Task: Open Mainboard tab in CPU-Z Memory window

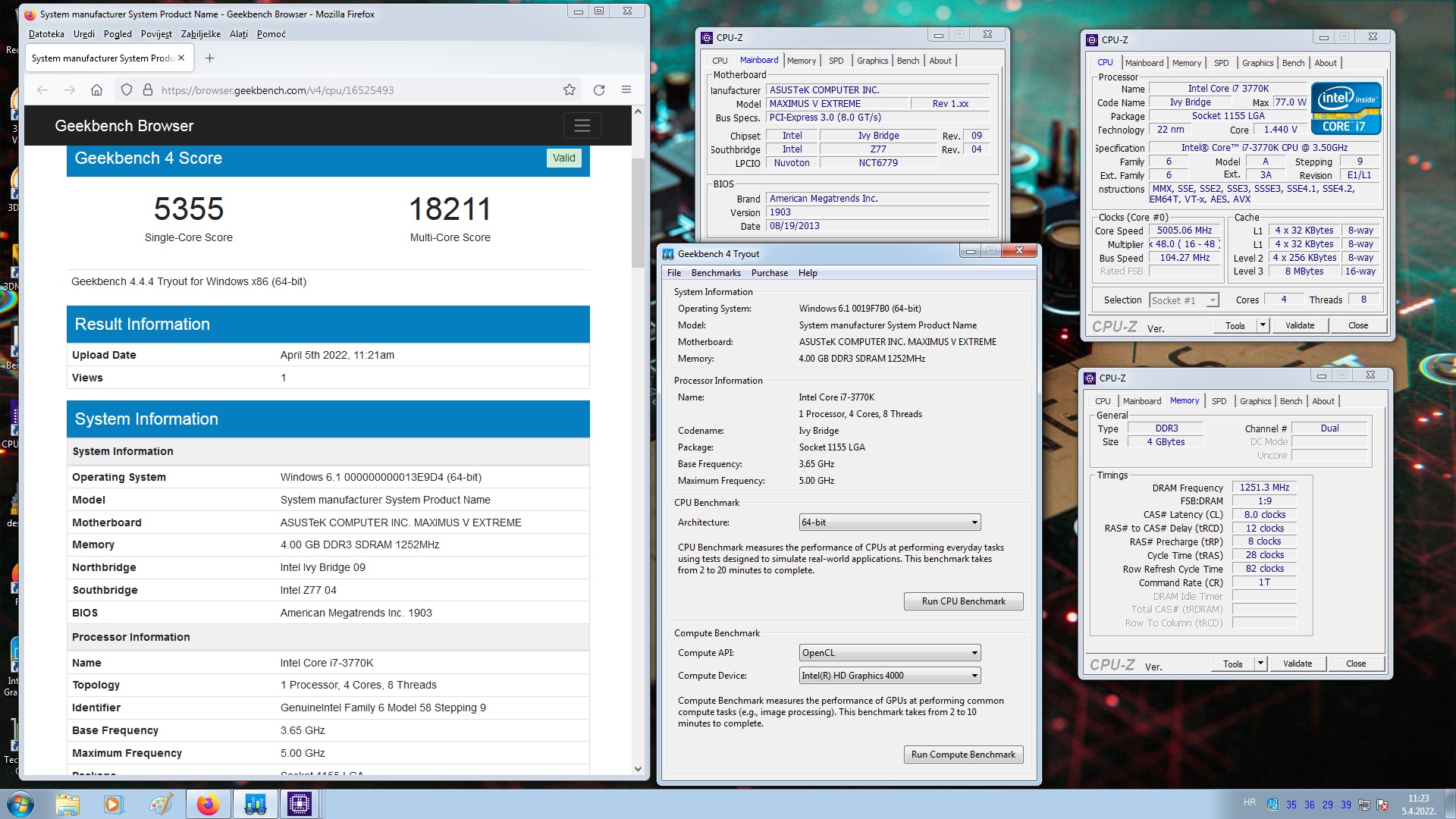Action: [x=1141, y=401]
